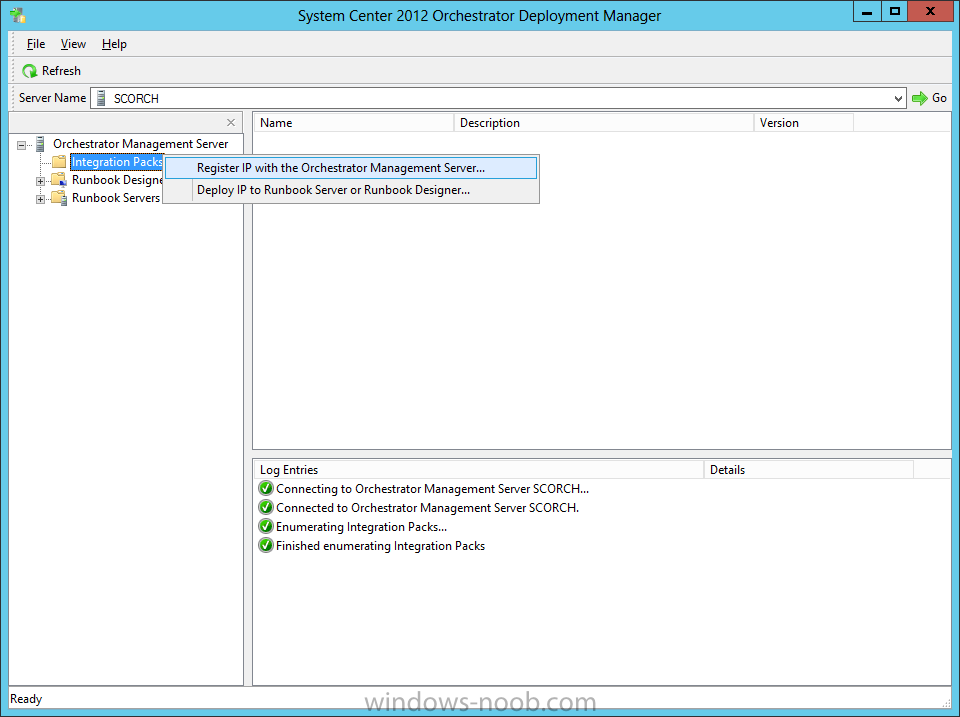The height and width of the screenshot is (717, 960).
Task: Open the Server Name dropdown arrow
Action: (x=898, y=98)
